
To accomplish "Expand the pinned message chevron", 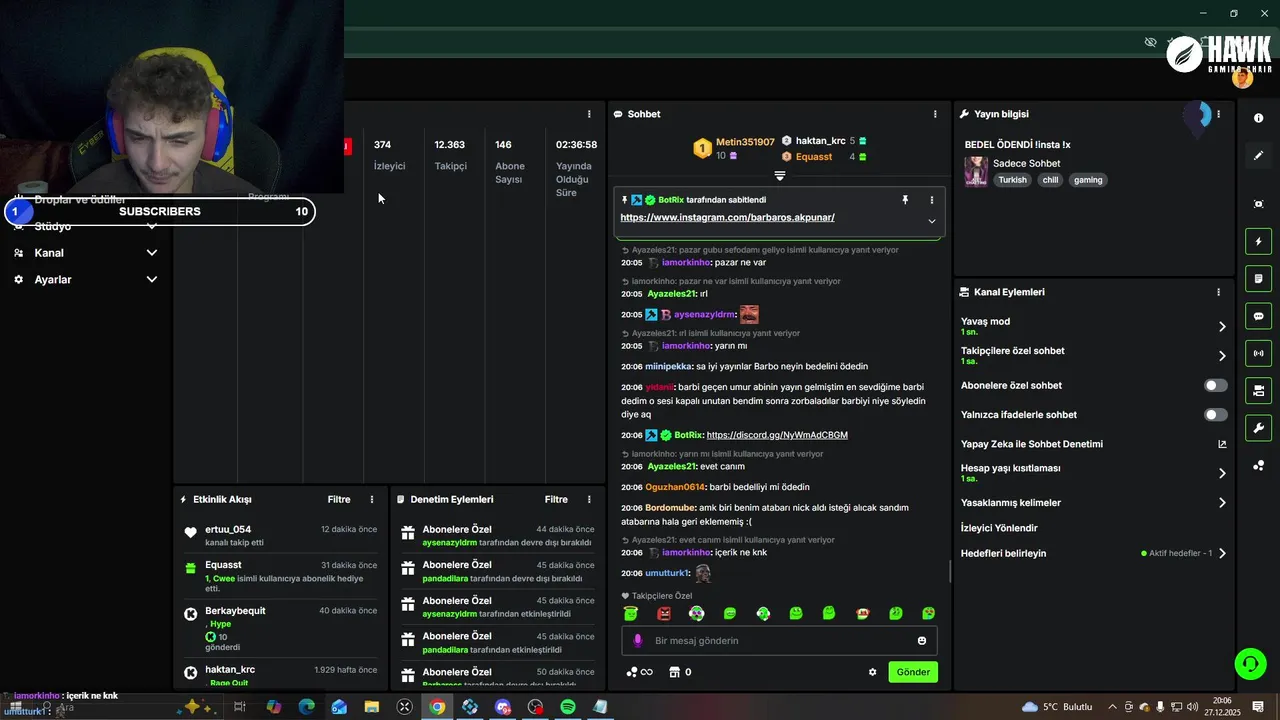I will click(932, 221).
